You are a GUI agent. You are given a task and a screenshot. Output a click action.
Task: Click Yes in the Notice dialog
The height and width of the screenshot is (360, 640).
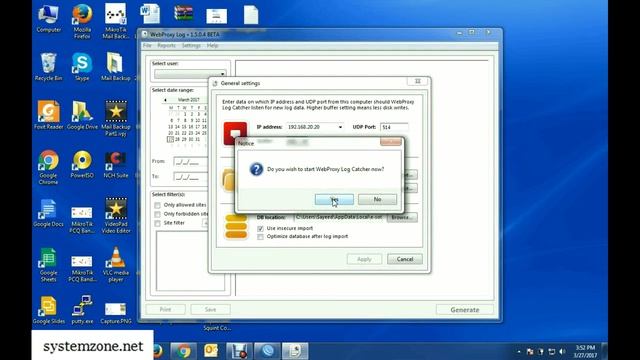[334, 199]
